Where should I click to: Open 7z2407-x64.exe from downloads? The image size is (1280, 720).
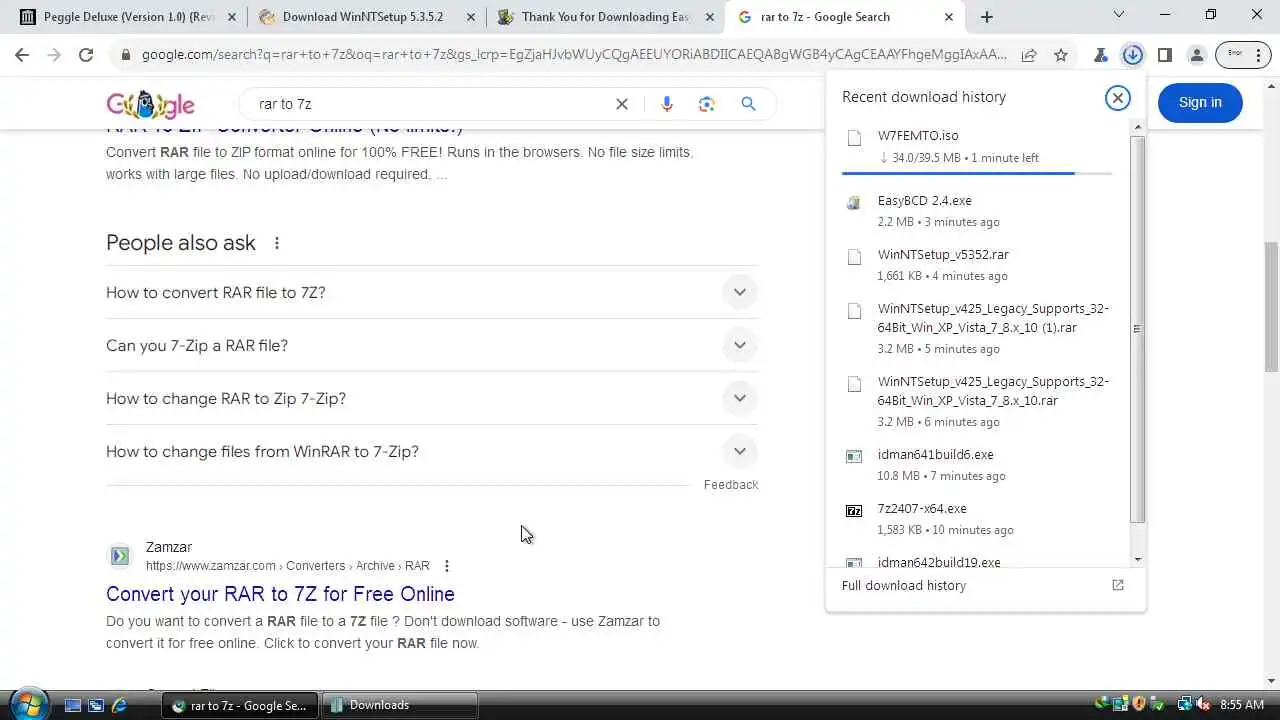point(922,509)
